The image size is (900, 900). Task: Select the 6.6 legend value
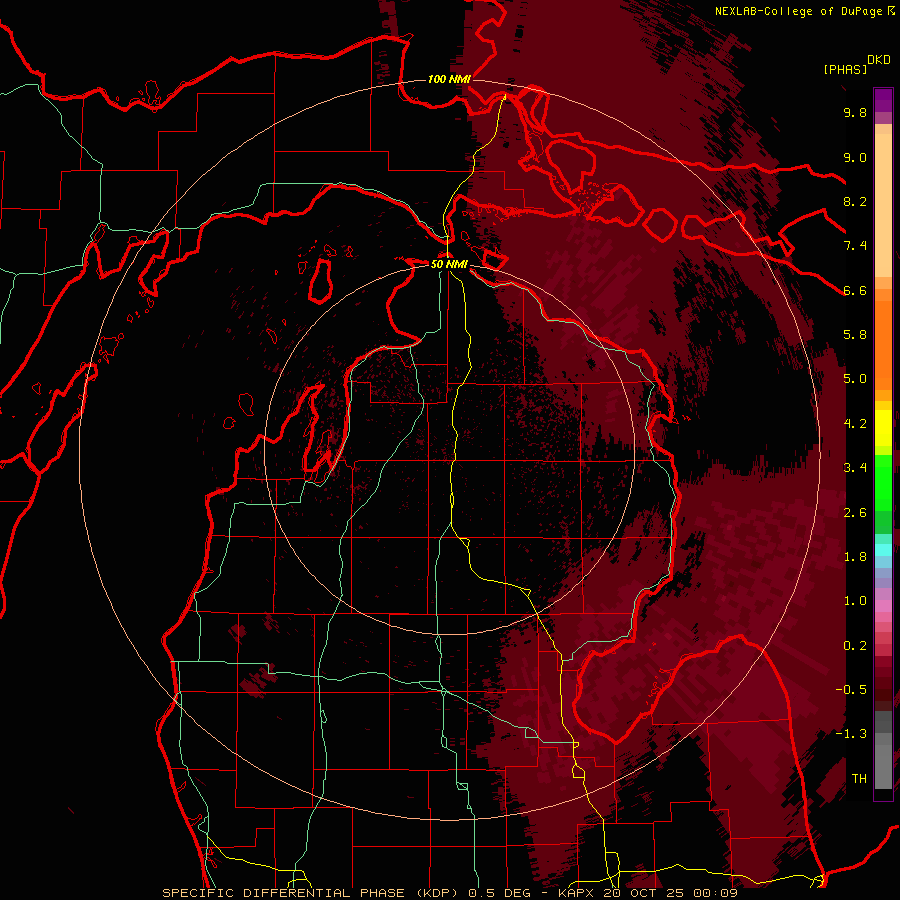(x=855, y=290)
